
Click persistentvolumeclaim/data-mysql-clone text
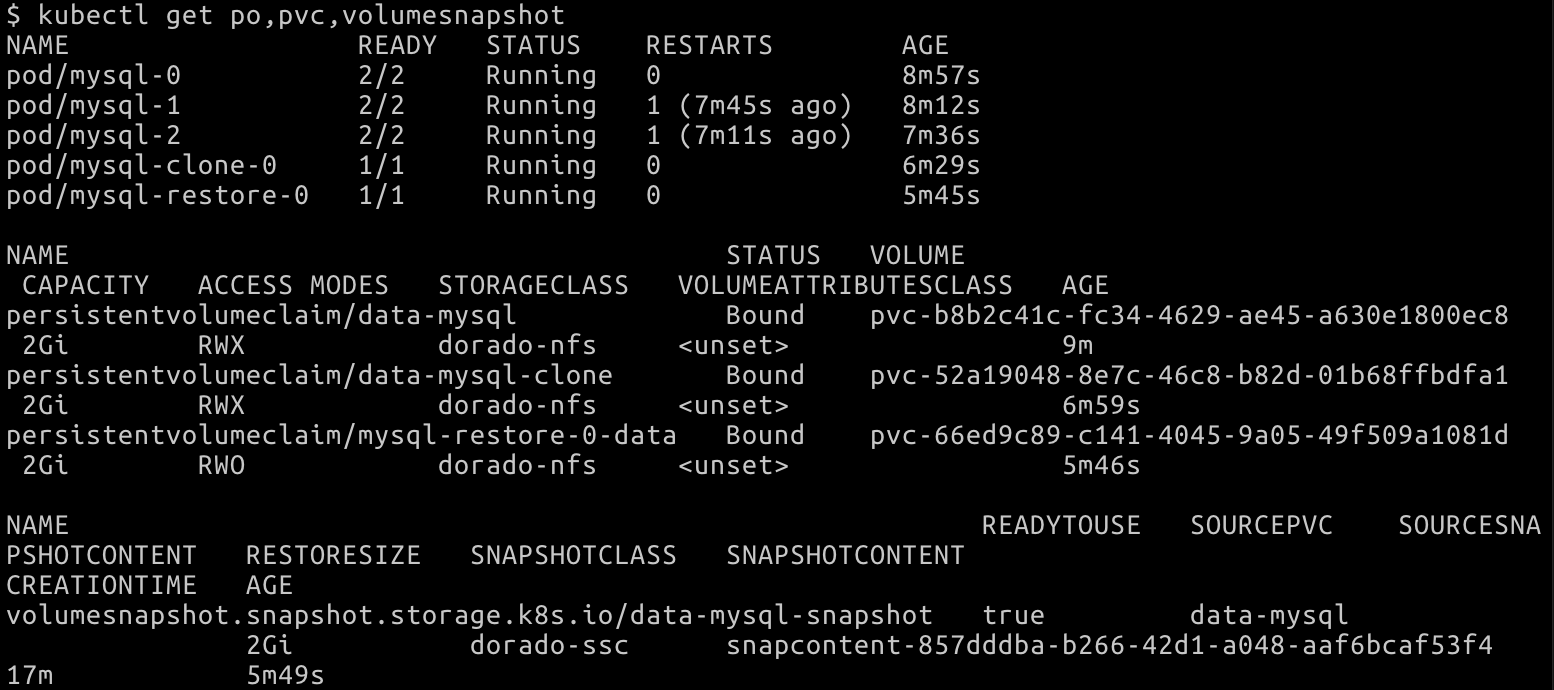point(309,375)
